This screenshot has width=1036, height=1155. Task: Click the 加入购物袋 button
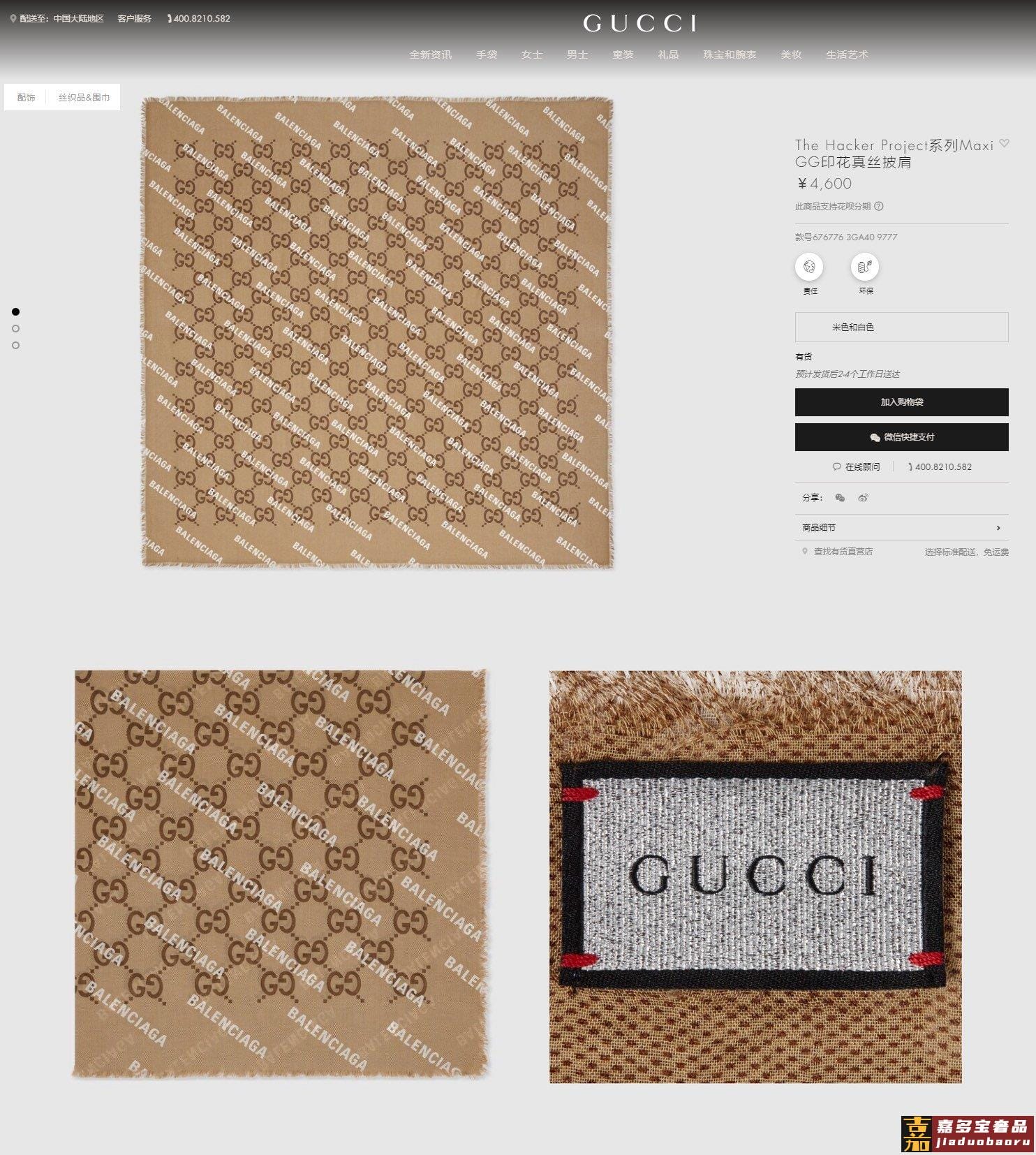[901, 402]
